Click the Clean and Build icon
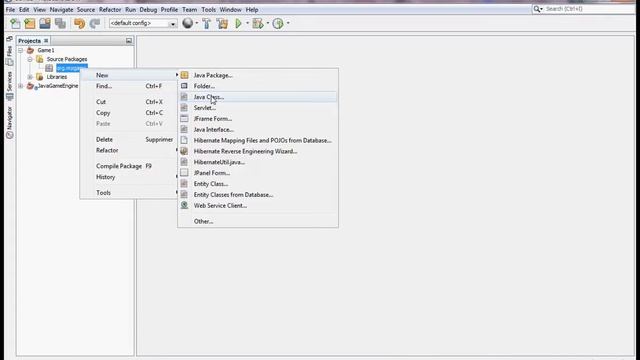 [x=222, y=23]
